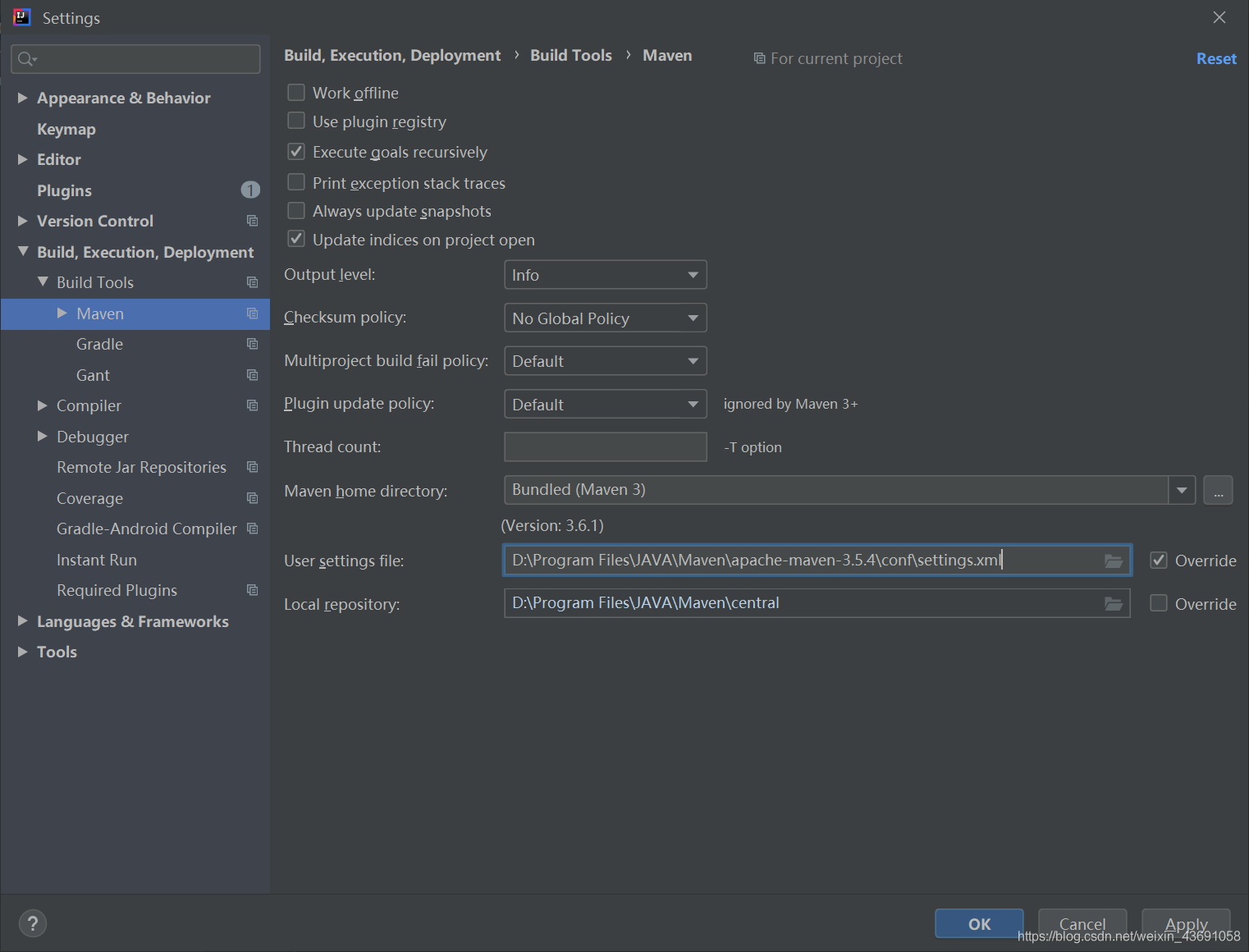Click the IntelliJ logo in title bar
Image resolution: width=1249 pixels, height=952 pixels.
21,17
